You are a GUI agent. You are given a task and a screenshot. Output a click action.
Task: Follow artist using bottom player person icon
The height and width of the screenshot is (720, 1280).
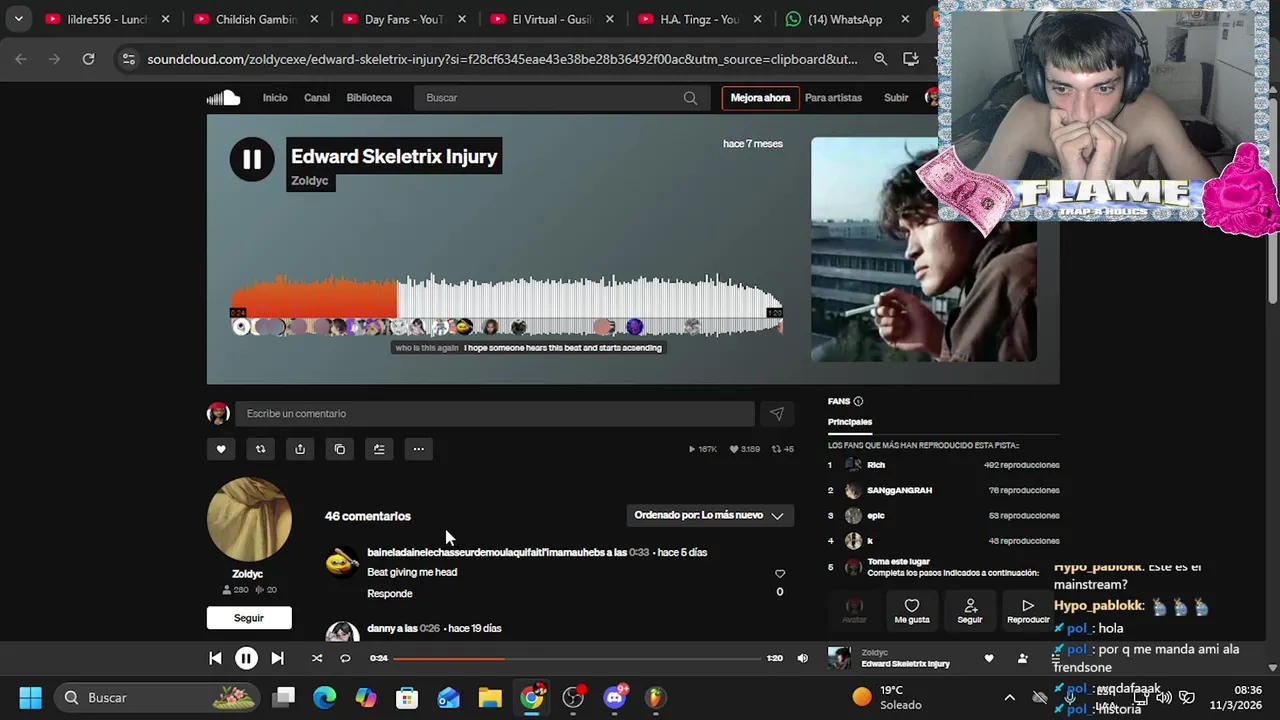coord(1022,658)
